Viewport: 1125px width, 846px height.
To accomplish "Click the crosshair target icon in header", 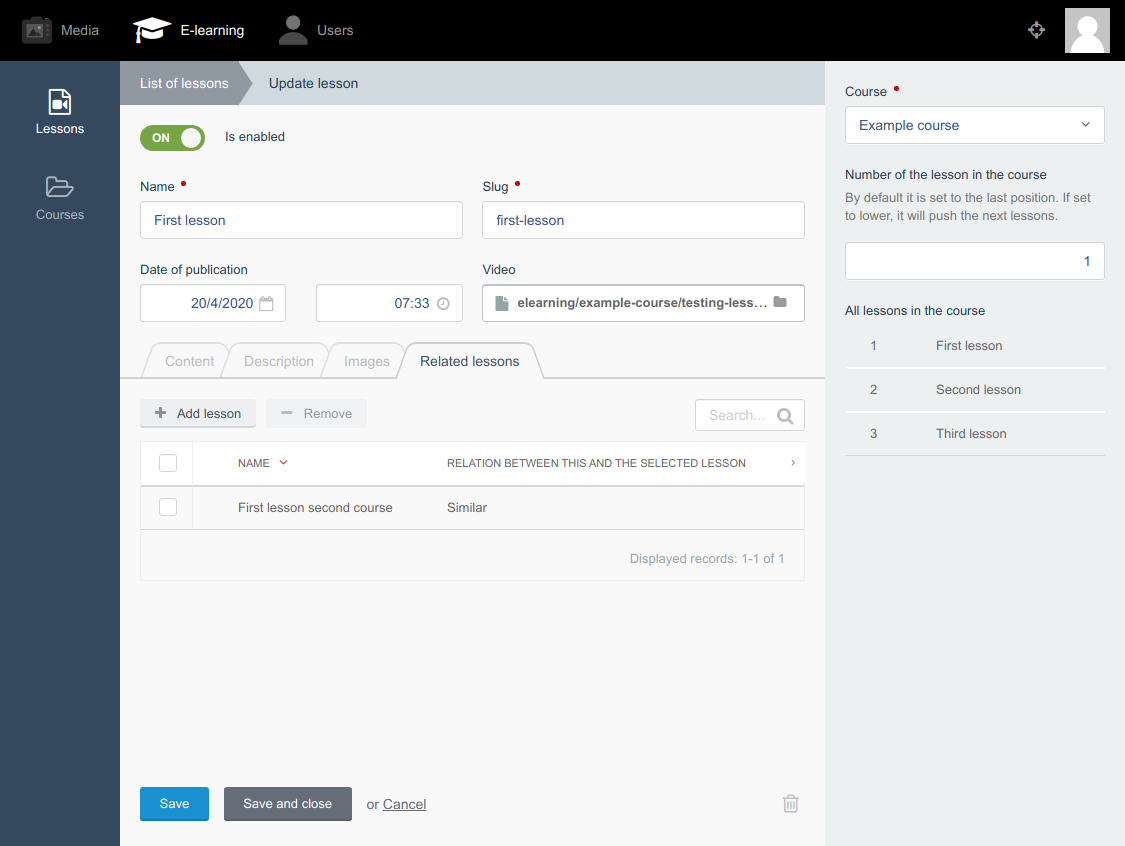I will [1036, 30].
